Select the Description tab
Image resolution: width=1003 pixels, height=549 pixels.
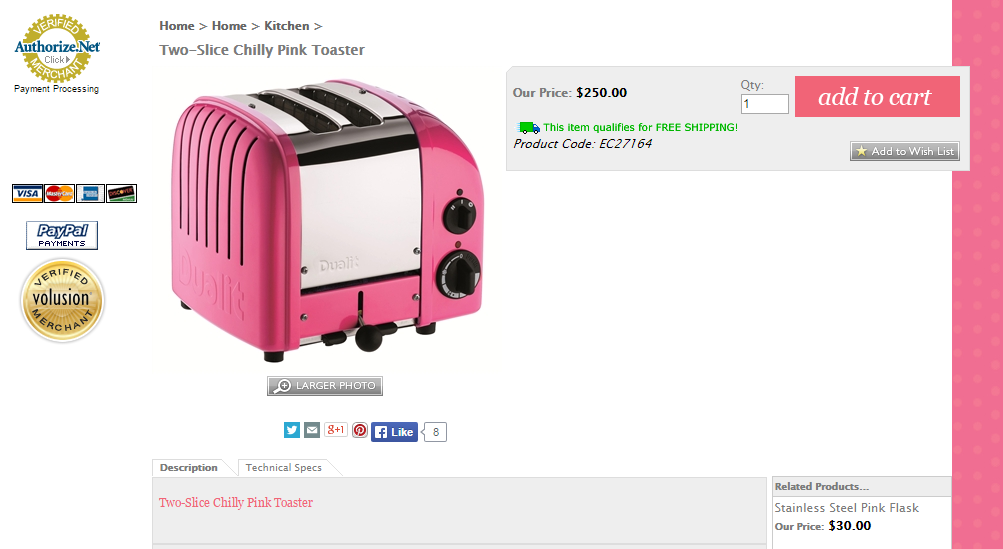click(189, 468)
